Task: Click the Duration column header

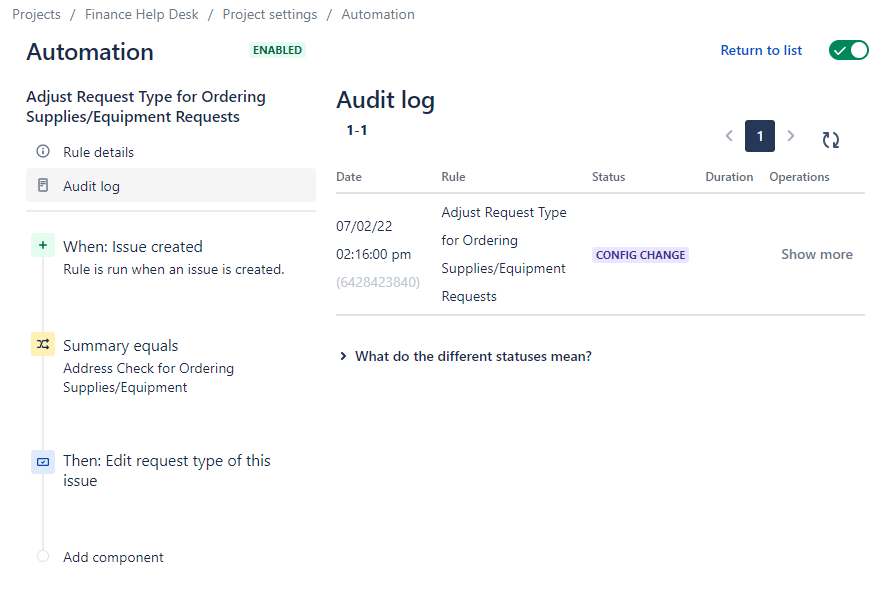Action: 729,177
